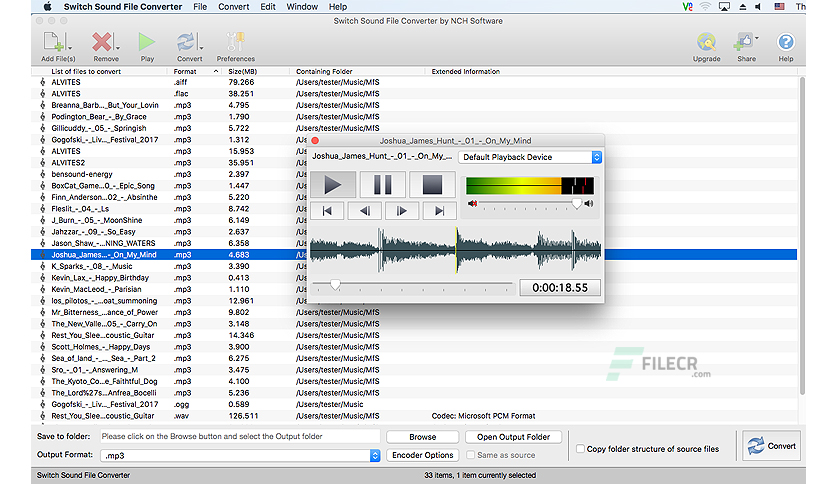Image resolution: width=836 pixels, height=484 pixels.
Task: Click the Upgrade toolbar icon
Action: click(x=706, y=42)
